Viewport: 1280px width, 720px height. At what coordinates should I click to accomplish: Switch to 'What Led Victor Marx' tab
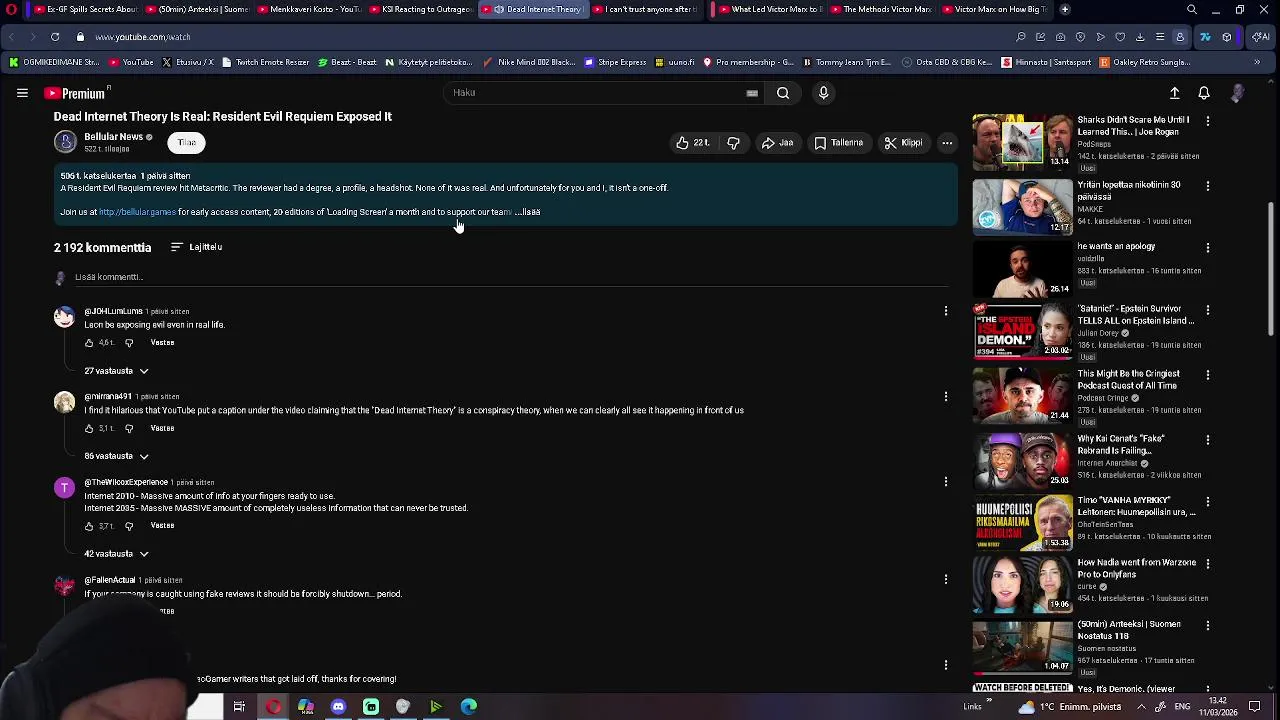[x=769, y=9]
